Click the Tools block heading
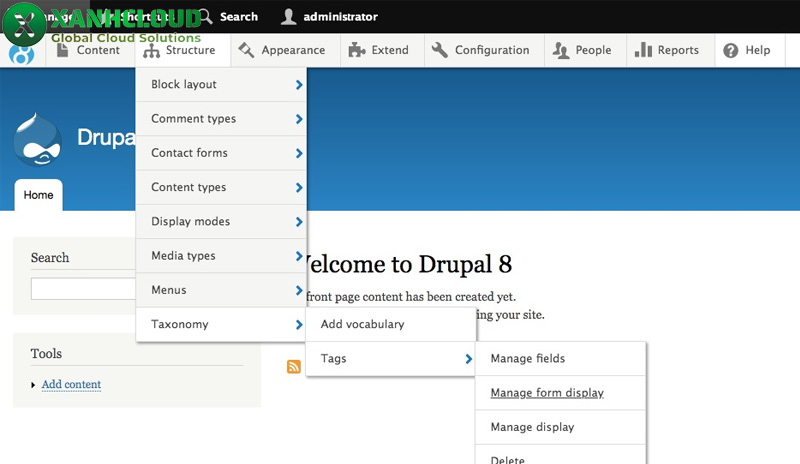 (46, 353)
